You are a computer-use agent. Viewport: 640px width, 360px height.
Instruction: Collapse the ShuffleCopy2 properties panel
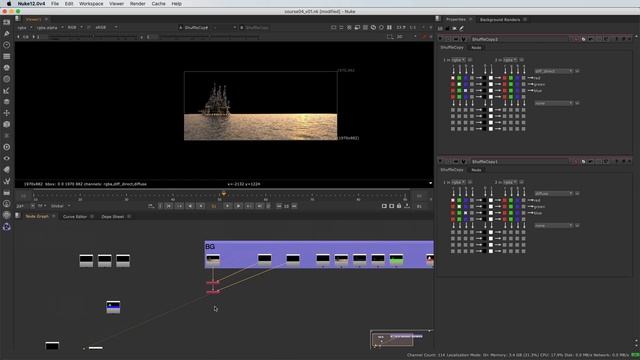click(x=440, y=39)
